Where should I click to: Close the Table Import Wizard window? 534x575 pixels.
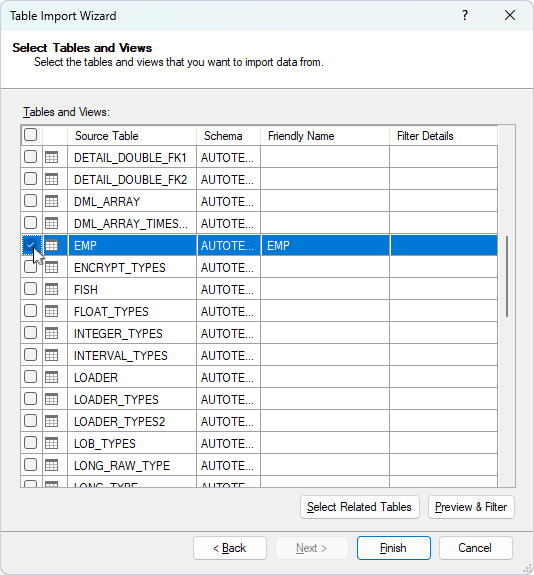coord(510,15)
